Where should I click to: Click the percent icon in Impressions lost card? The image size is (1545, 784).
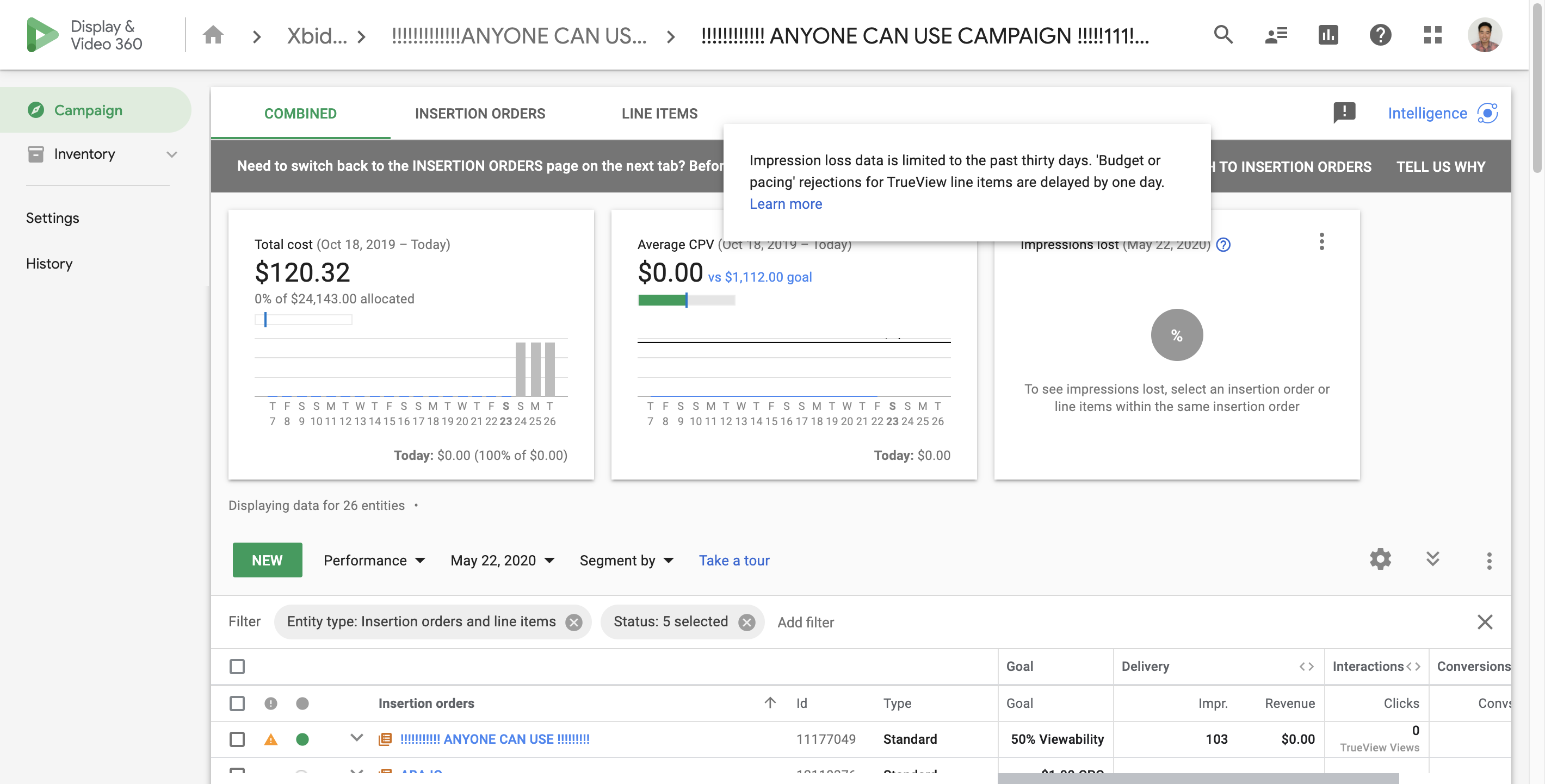click(x=1176, y=334)
